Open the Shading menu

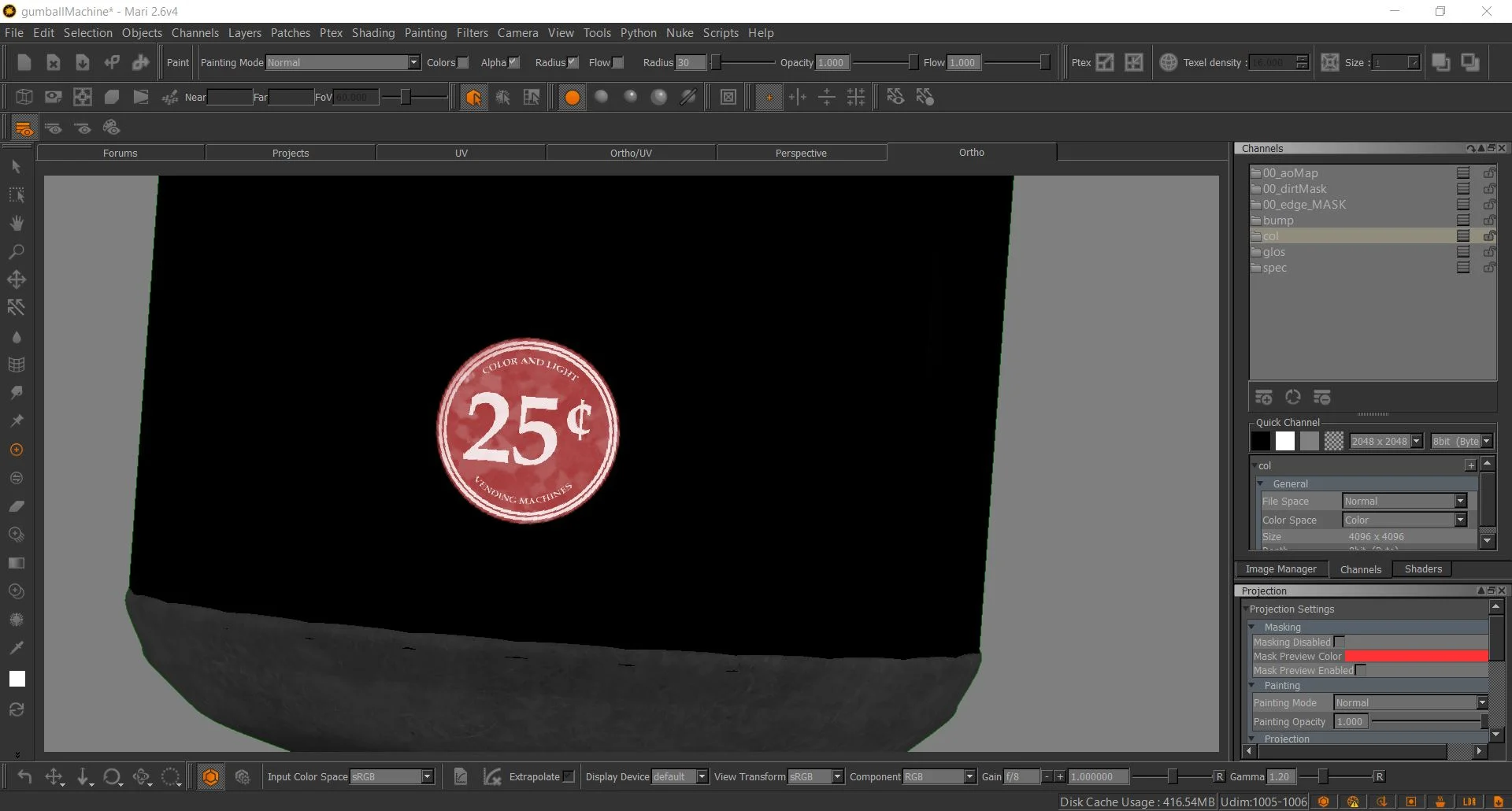(372, 32)
